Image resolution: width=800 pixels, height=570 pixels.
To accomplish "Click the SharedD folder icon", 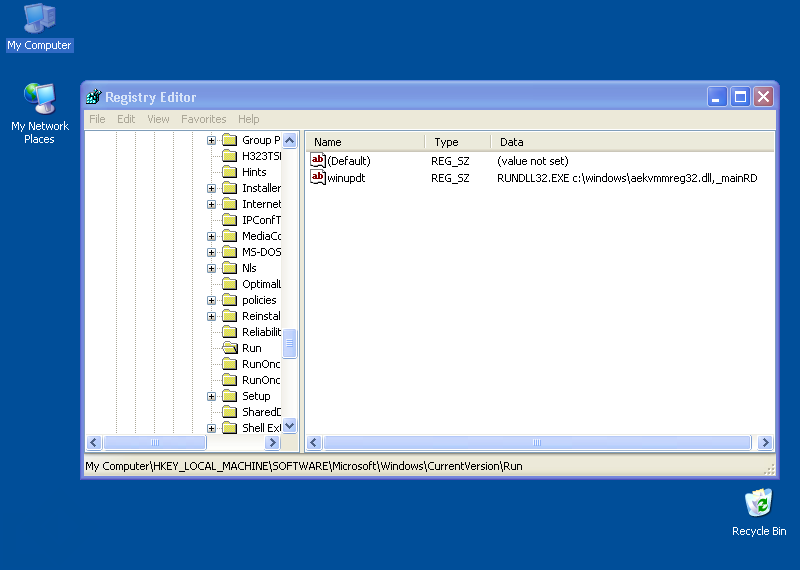I will (x=230, y=412).
